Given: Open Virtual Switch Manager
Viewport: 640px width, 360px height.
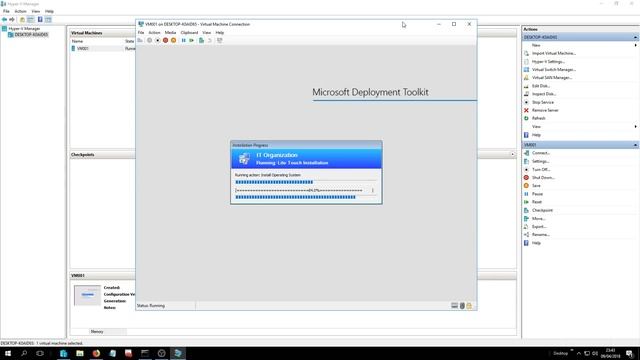Looking at the screenshot, I should pyautogui.click(x=553, y=70).
